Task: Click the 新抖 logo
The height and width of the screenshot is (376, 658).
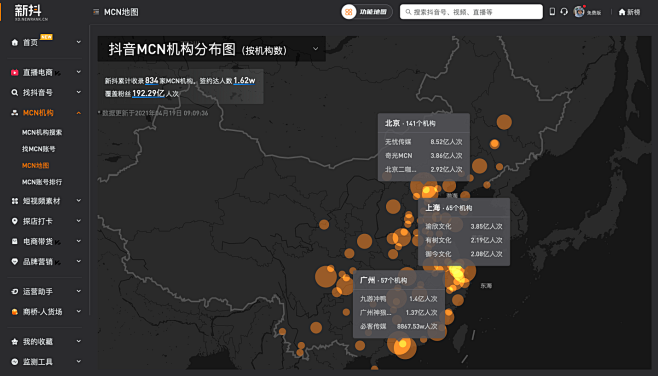Action: tap(31, 12)
